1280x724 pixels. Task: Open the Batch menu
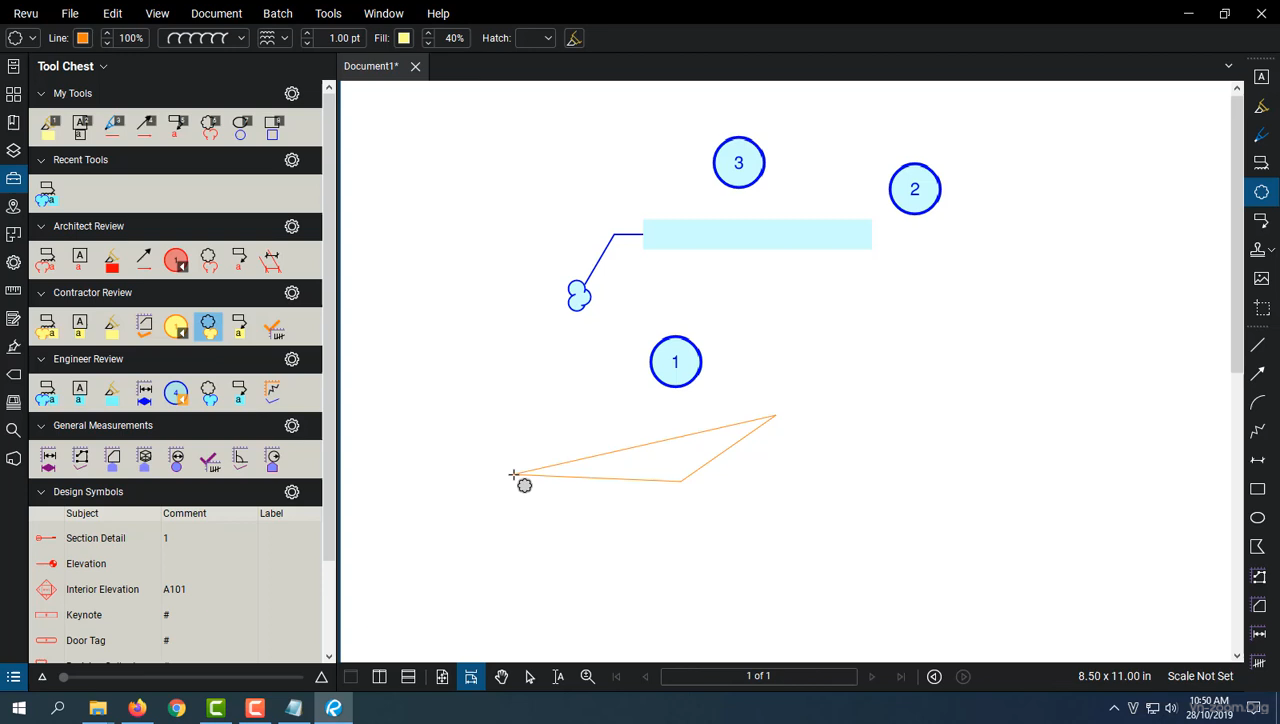[x=277, y=13]
